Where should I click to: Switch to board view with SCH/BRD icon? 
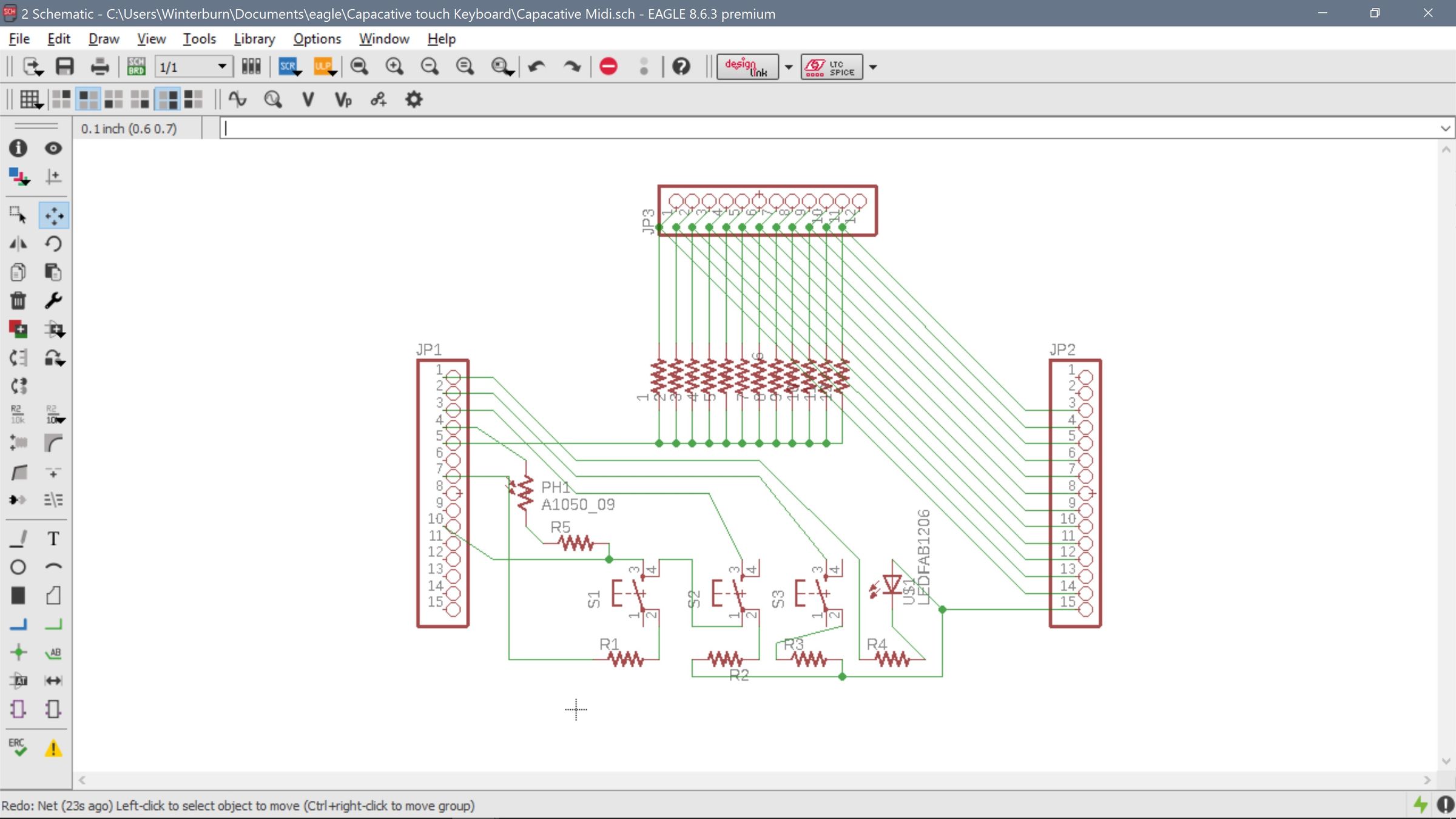(136, 67)
